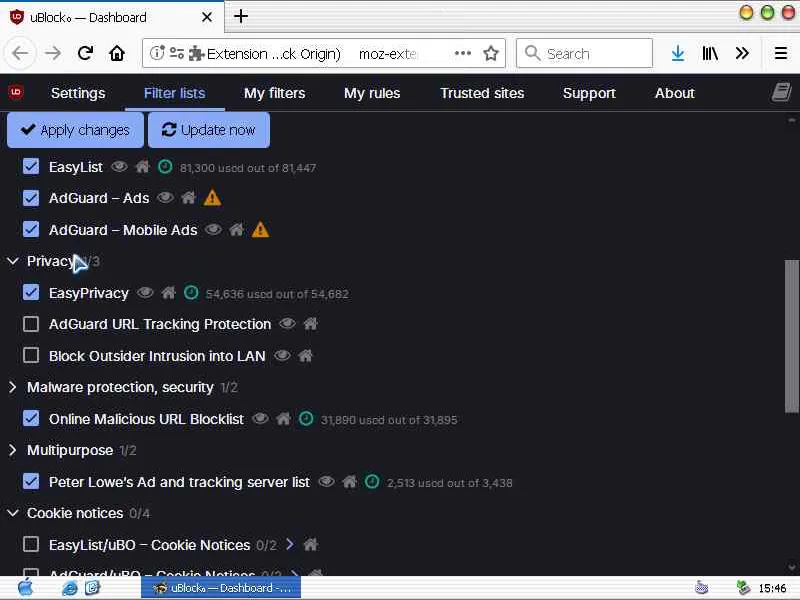Open the My filters tab
The height and width of the screenshot is (600, 800).
[274, 93]
